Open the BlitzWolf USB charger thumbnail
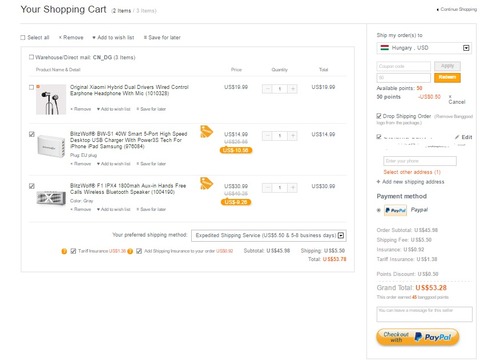The image size is (480, 362). coord(51,146)
